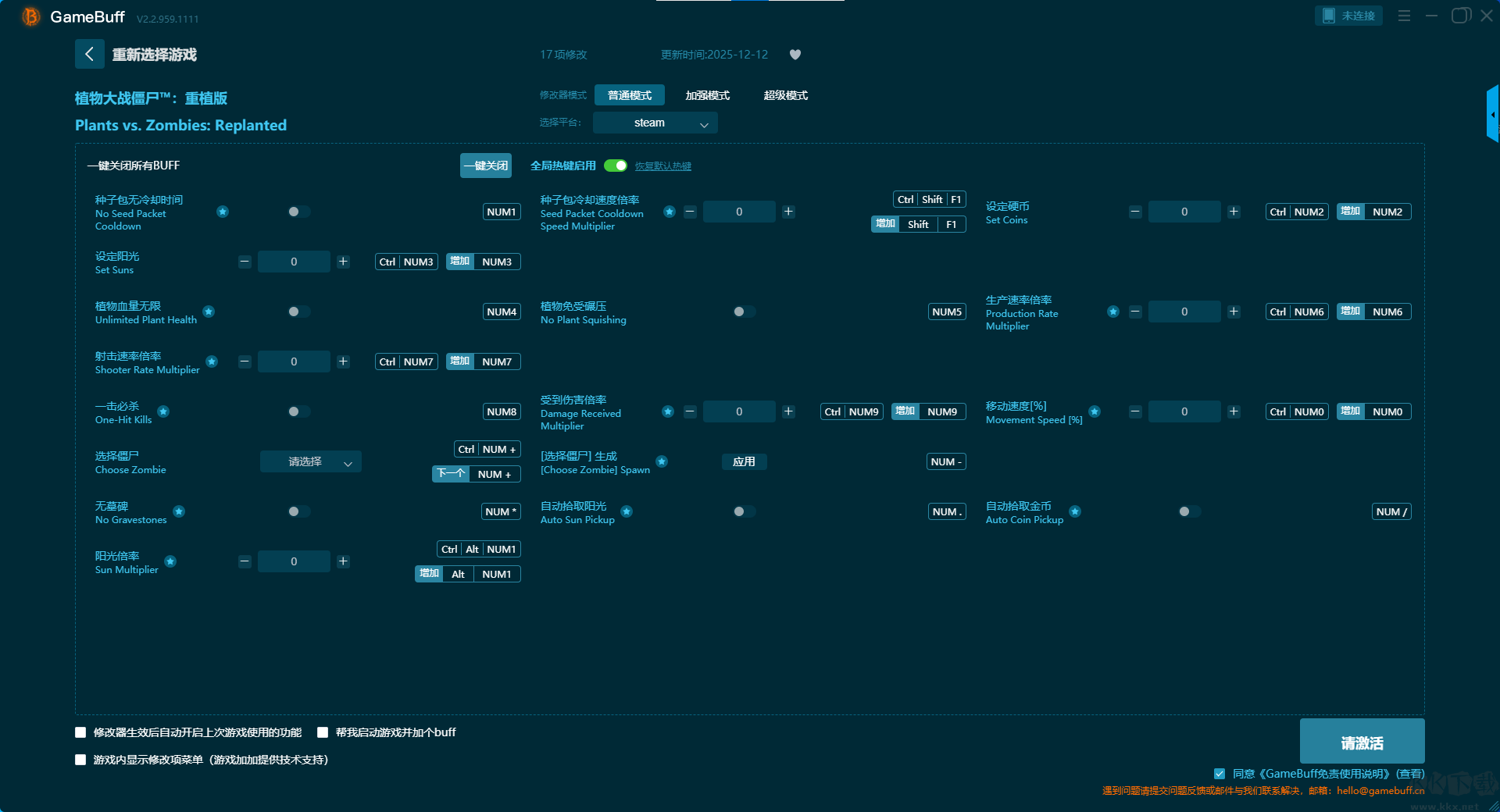This screenshot has height=812, width=1500.
Task: Go back with the arrow button
Action: coord(89,54)
